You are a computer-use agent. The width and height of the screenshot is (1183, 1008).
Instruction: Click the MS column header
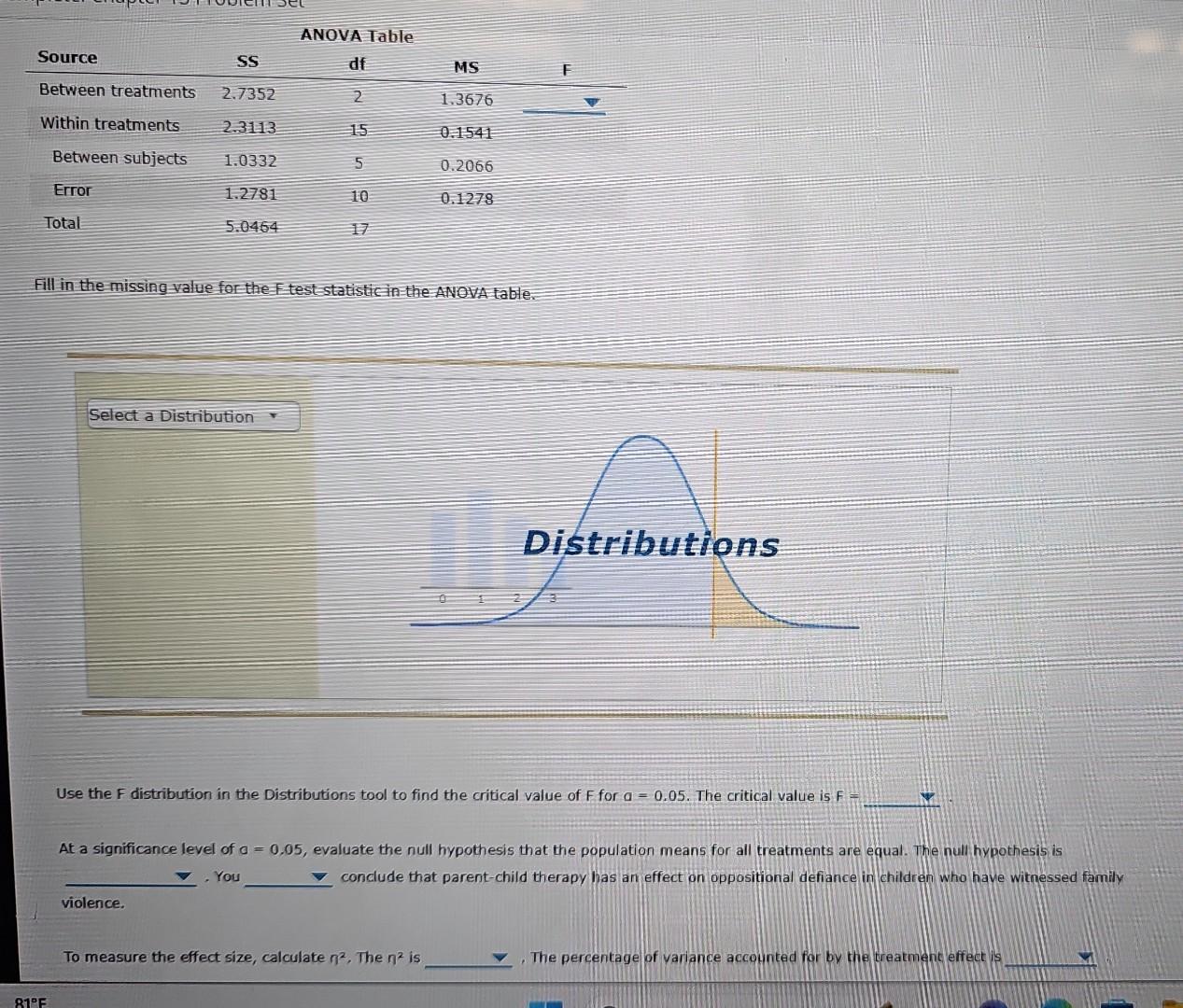466,67
